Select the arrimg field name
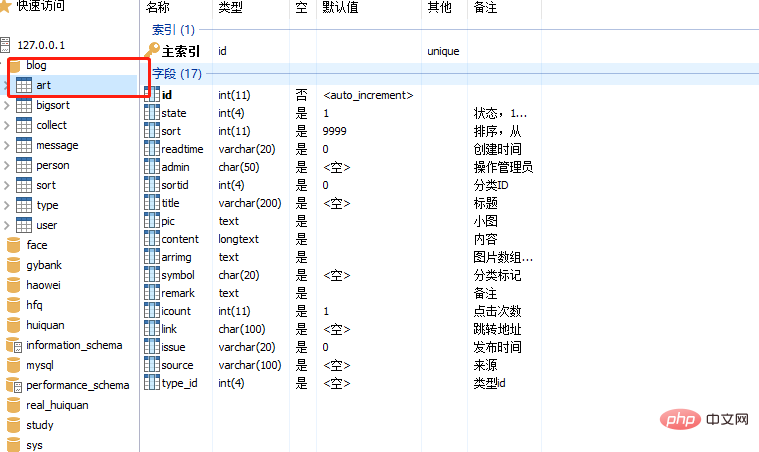 click(x=176, y=257)
